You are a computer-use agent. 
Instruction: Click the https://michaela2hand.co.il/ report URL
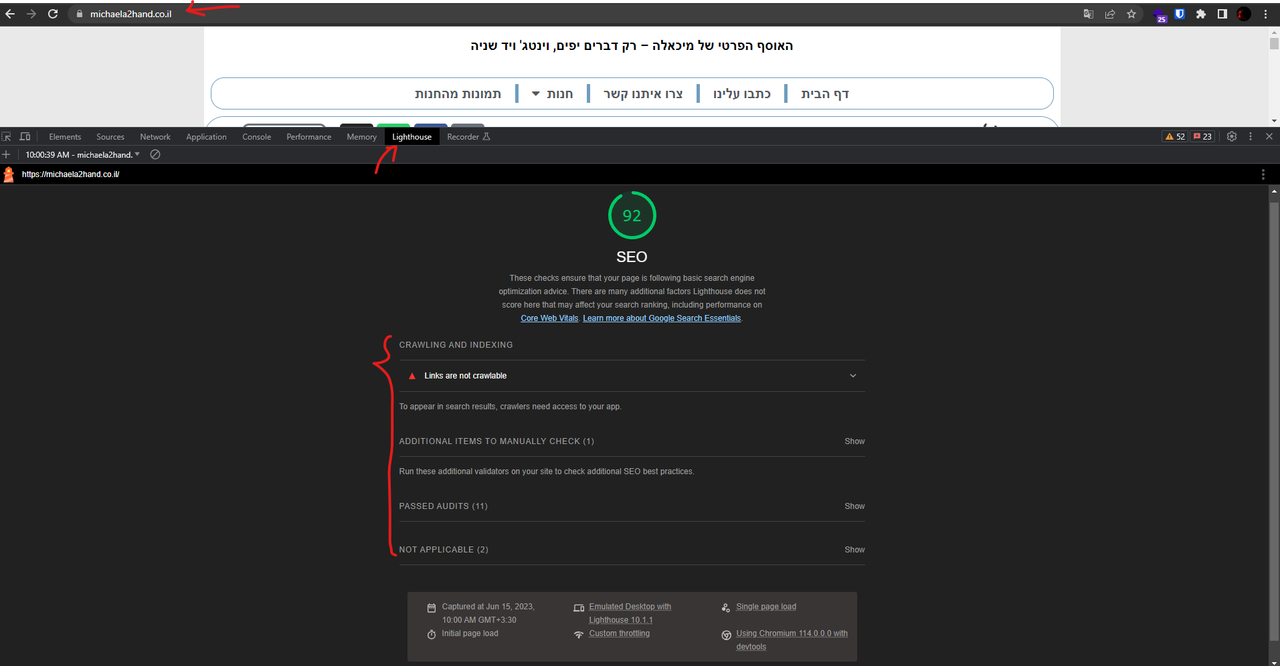click(70, 174)
